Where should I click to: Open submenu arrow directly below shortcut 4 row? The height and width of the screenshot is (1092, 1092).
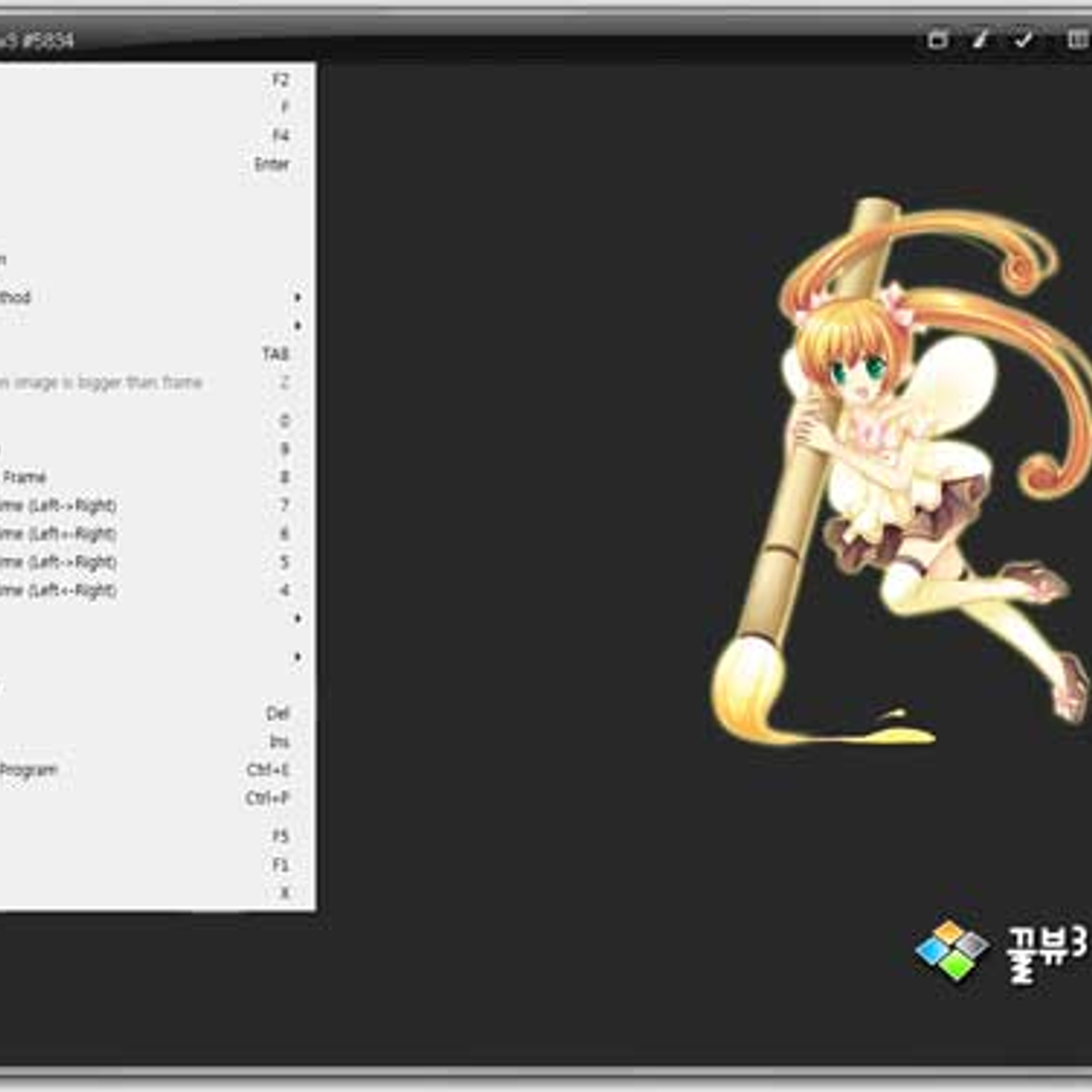[x=298, y=619]
